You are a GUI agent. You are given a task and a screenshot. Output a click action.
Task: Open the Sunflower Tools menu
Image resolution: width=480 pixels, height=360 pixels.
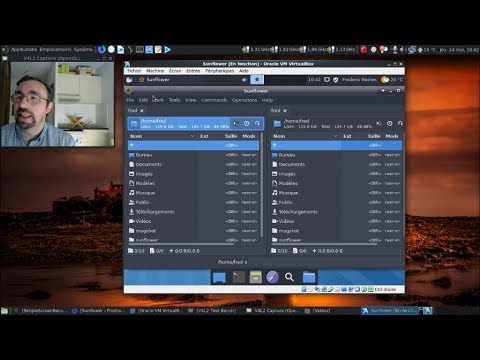coord(174,100)
